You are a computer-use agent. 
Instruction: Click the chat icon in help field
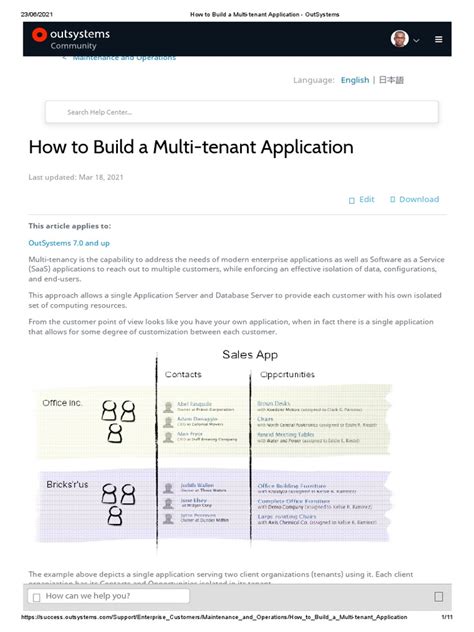point(36,597)
